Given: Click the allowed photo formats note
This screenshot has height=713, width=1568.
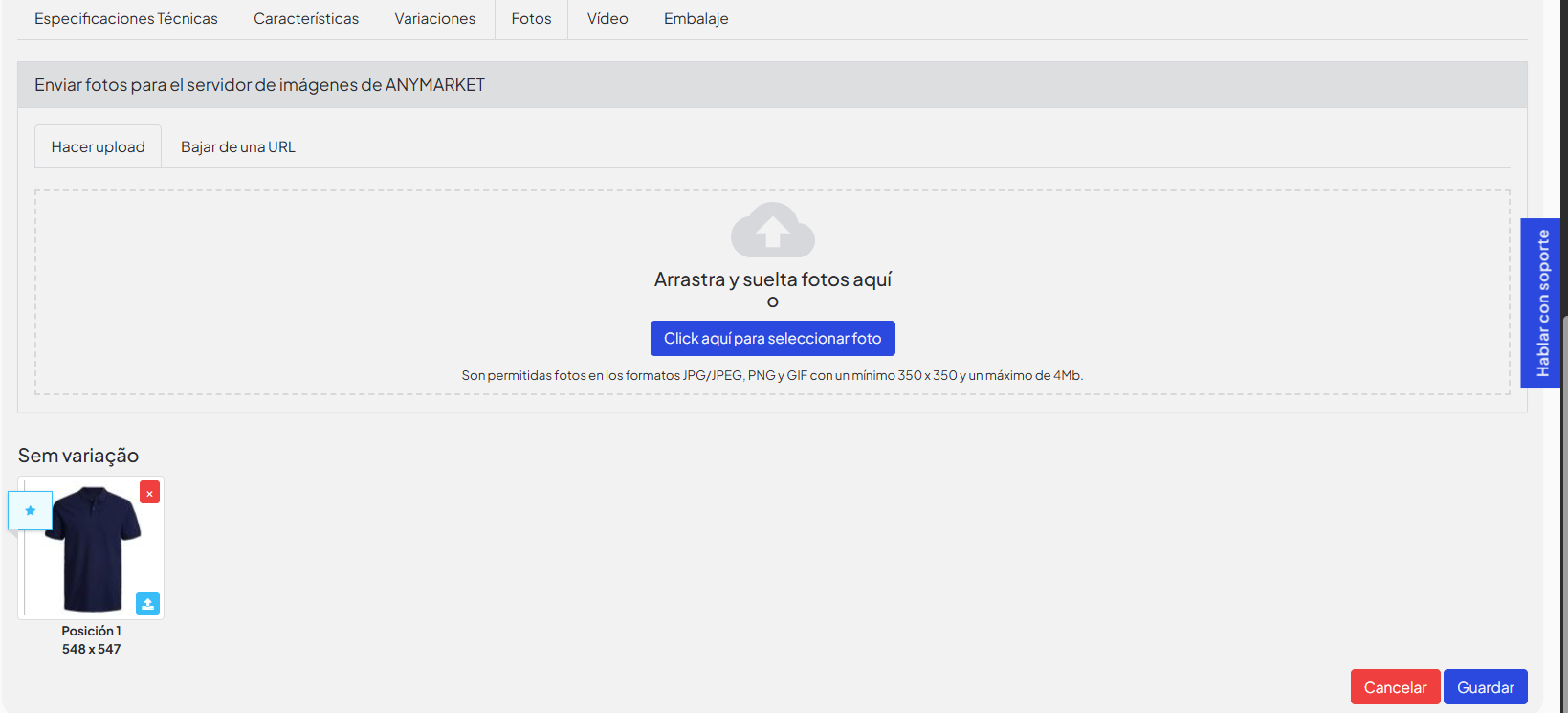Looking at the screenshot, I should click(772, 375).
